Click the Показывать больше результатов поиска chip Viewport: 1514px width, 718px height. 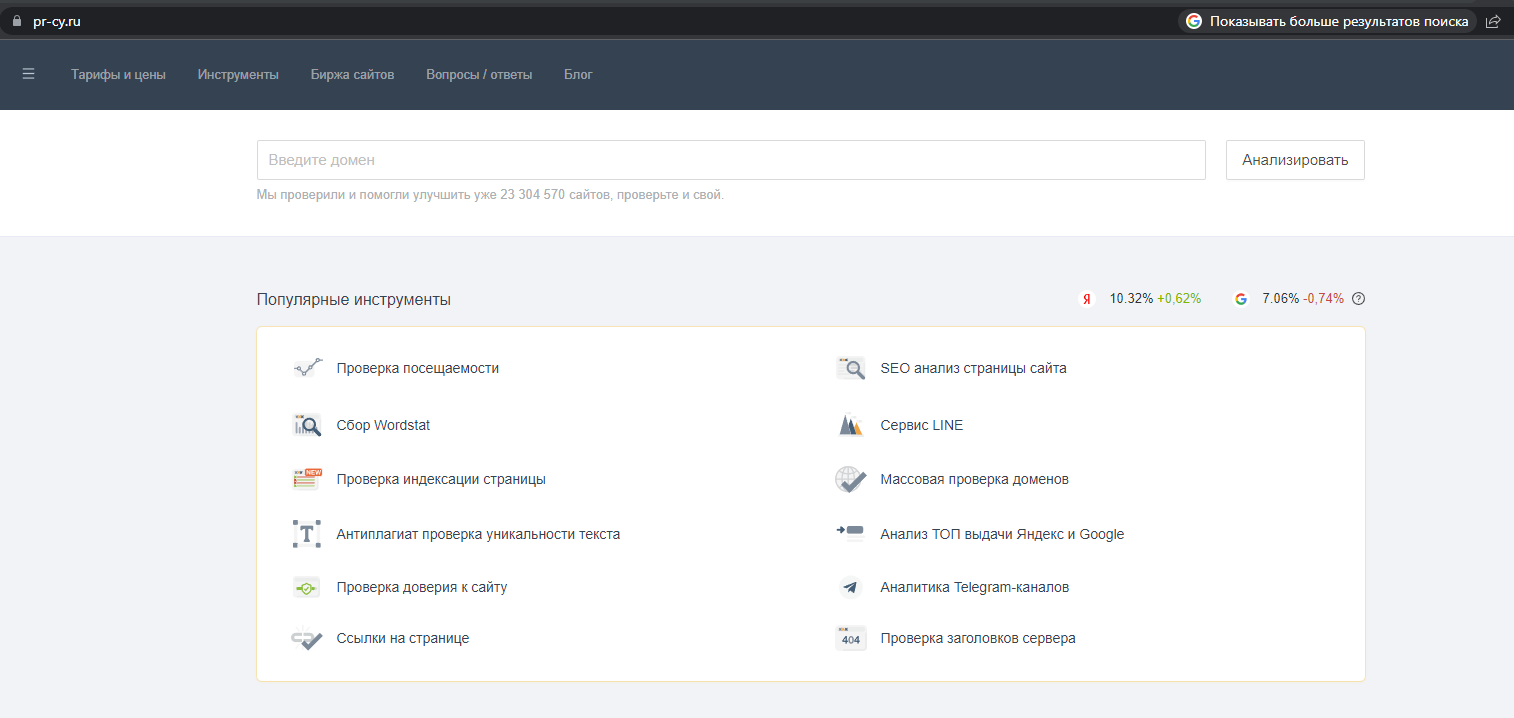[1326, 21]
